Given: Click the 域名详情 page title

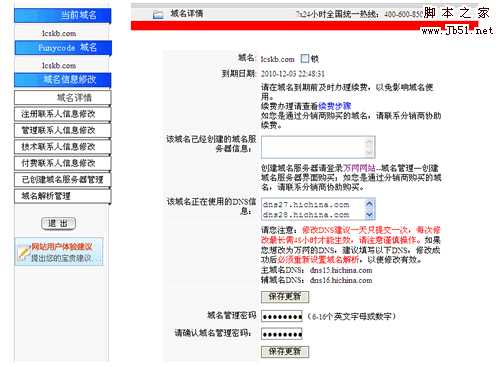Looking at the screenshot, I should pyautogui.click(x=187, y=14).
